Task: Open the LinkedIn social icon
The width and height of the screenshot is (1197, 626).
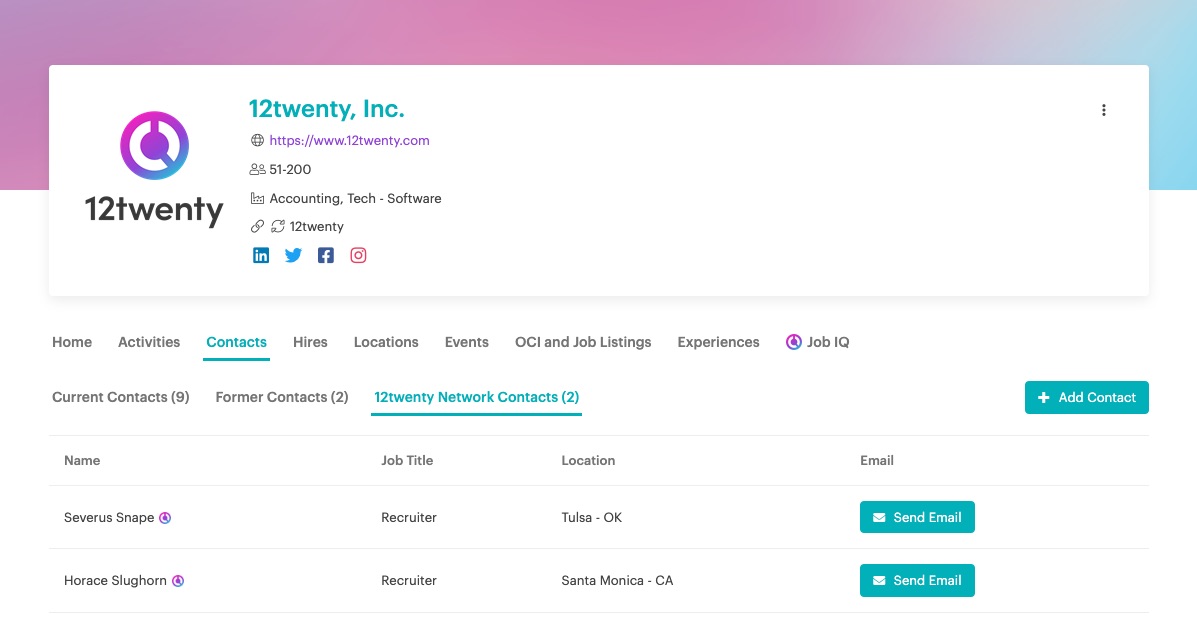Action: [x=261, y=256]
